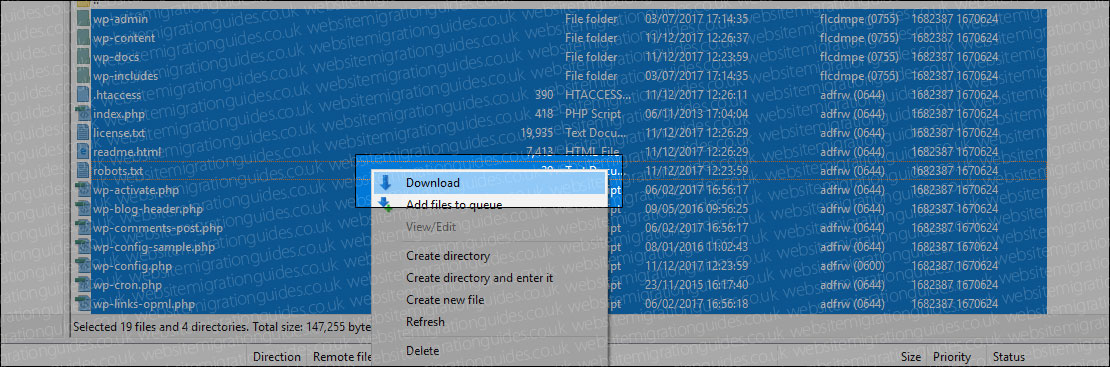Click the date 23/11/2015 16:17:40
This screenshot has height=367, width=1110.
pos(697,286)
